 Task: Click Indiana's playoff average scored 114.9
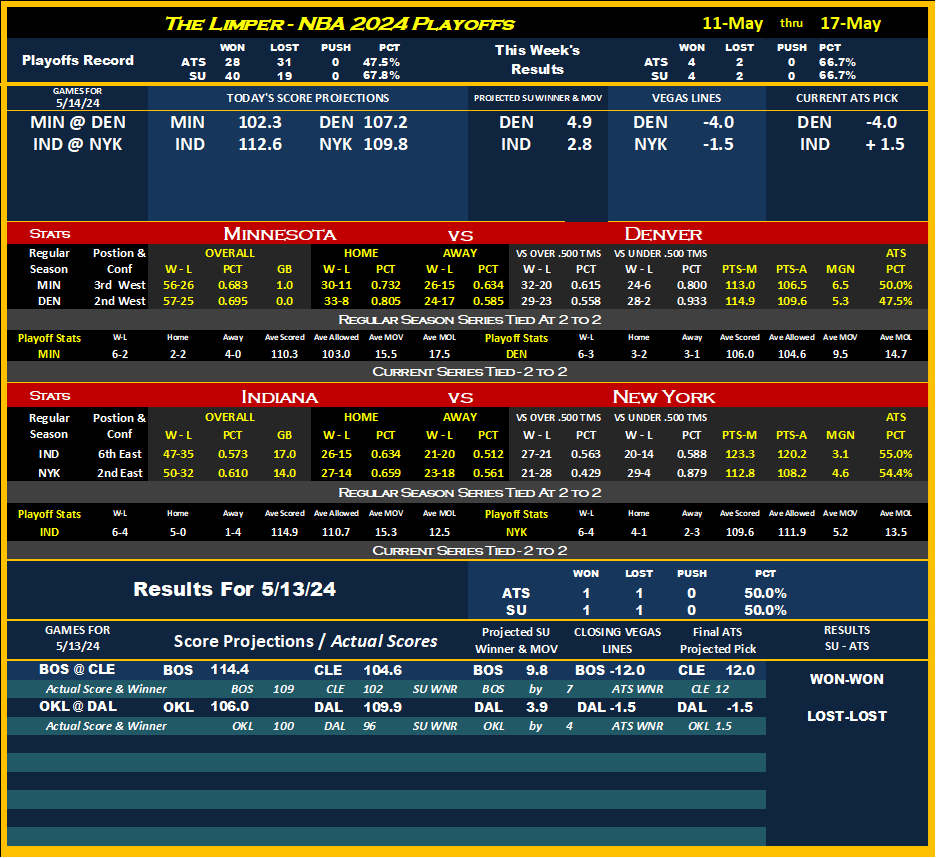point(284,532)
